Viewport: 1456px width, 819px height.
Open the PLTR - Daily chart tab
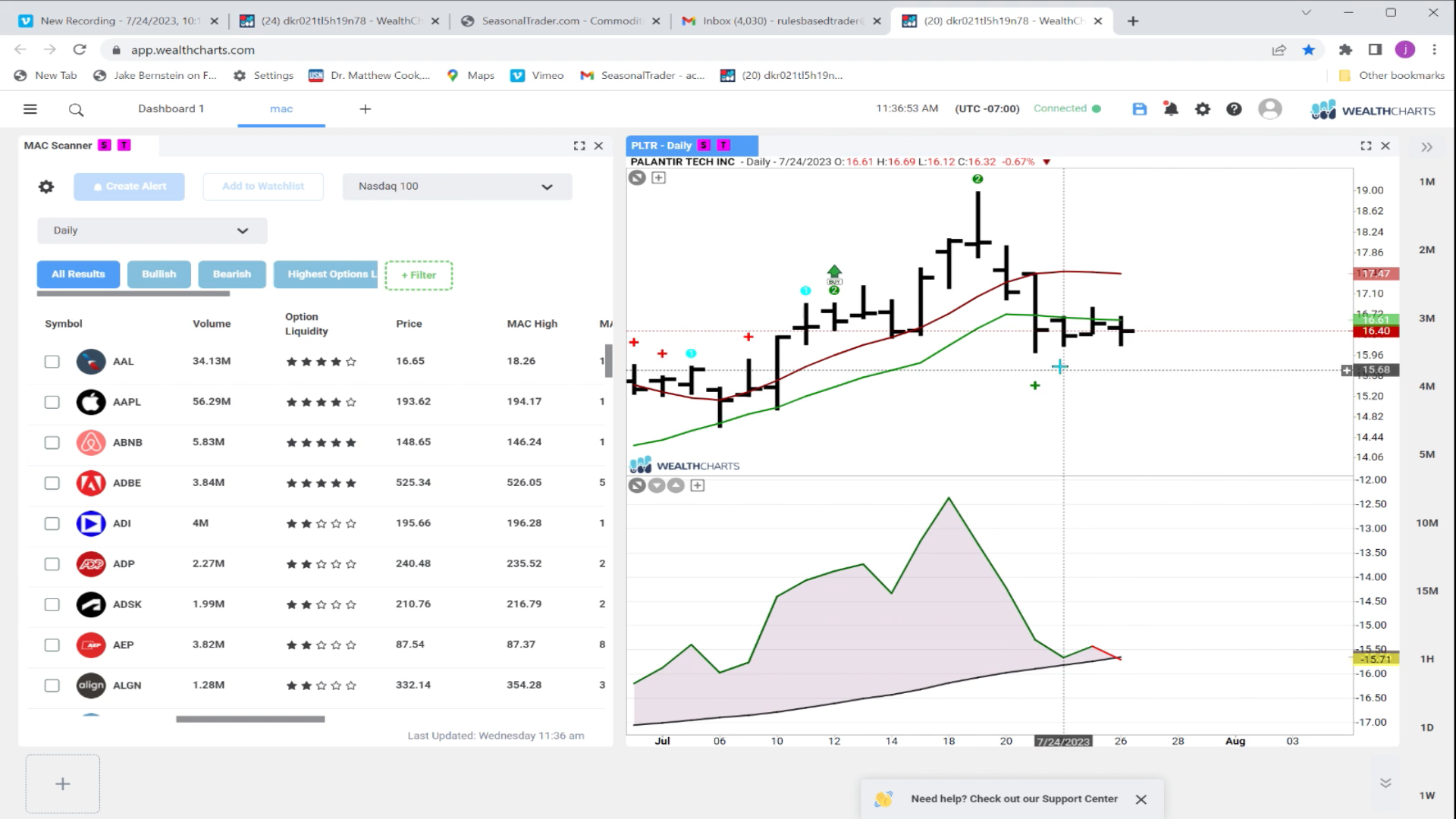click(x=692, y=146)
